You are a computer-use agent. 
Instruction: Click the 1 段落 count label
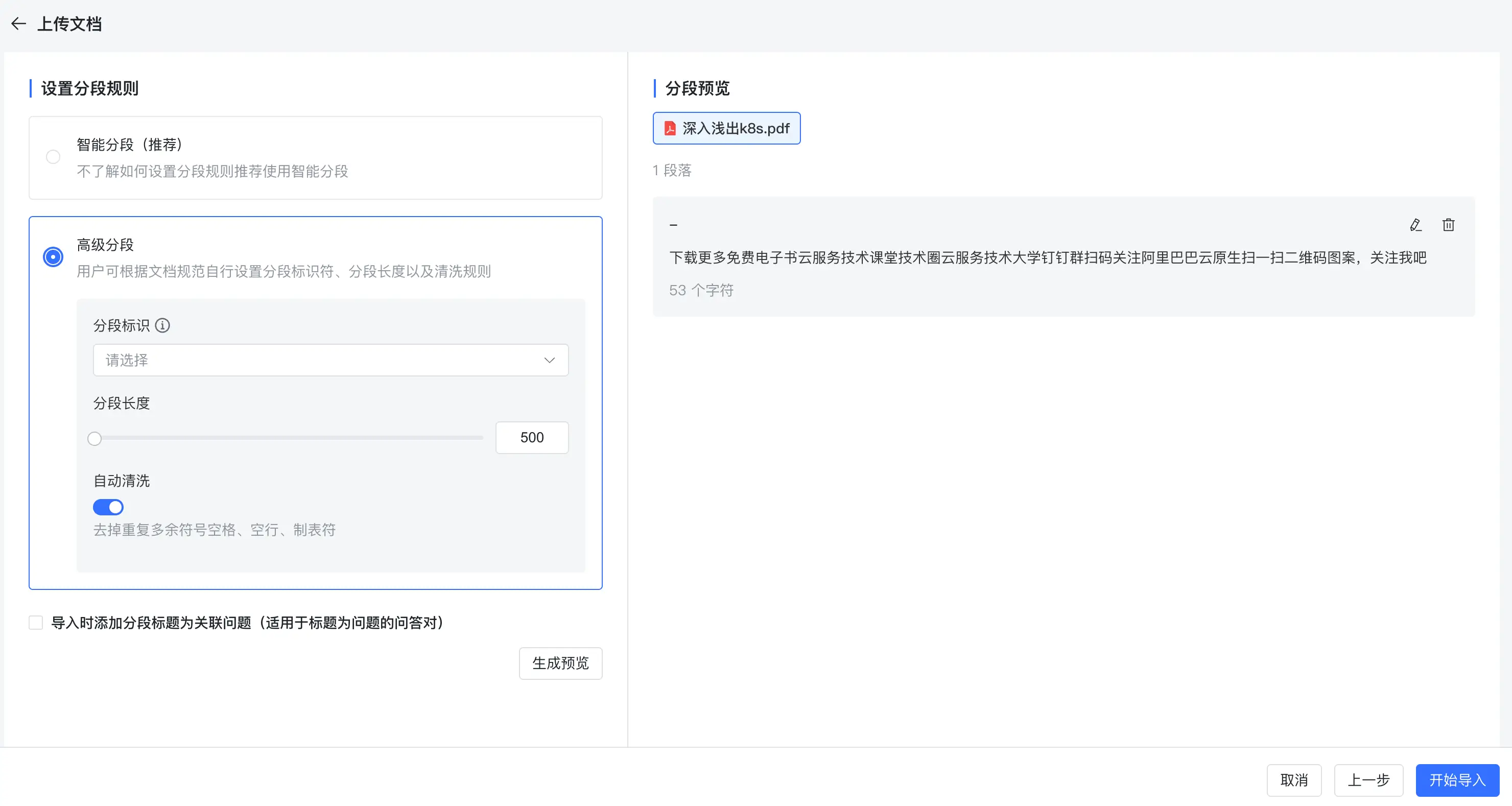point(672,170)
